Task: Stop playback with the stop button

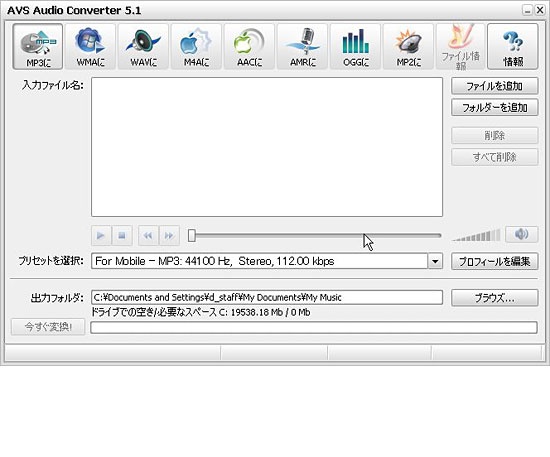Action: (122, 235)
